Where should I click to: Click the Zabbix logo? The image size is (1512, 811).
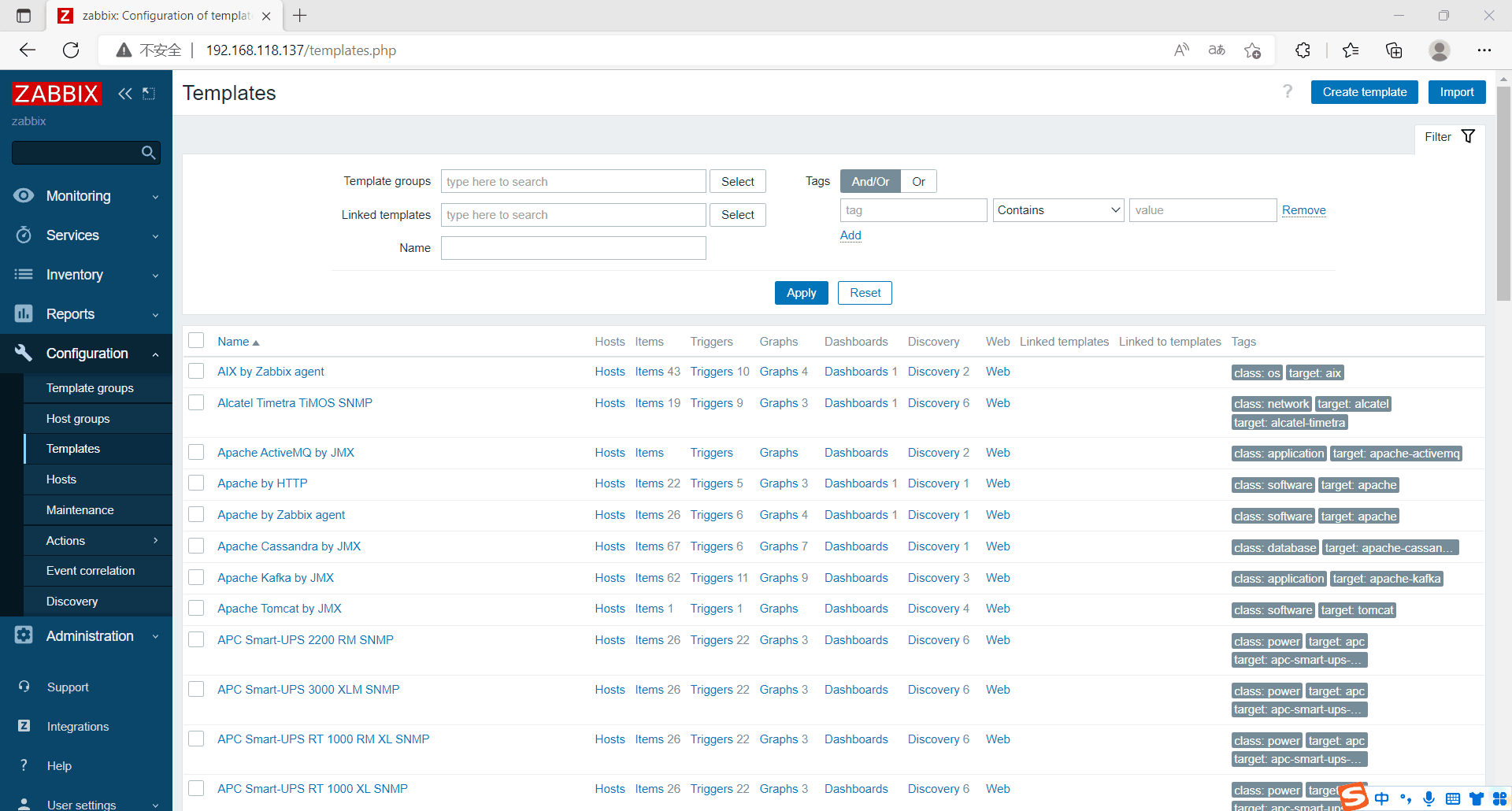point(57,94)
